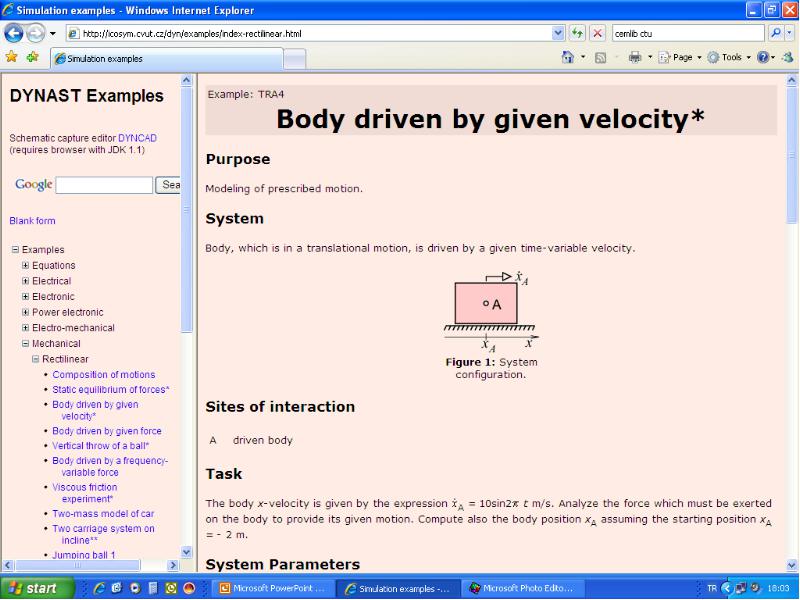Open the Print options dropdown arrow
The width and height of the screenshot is (800, 600).
(649, 57)
